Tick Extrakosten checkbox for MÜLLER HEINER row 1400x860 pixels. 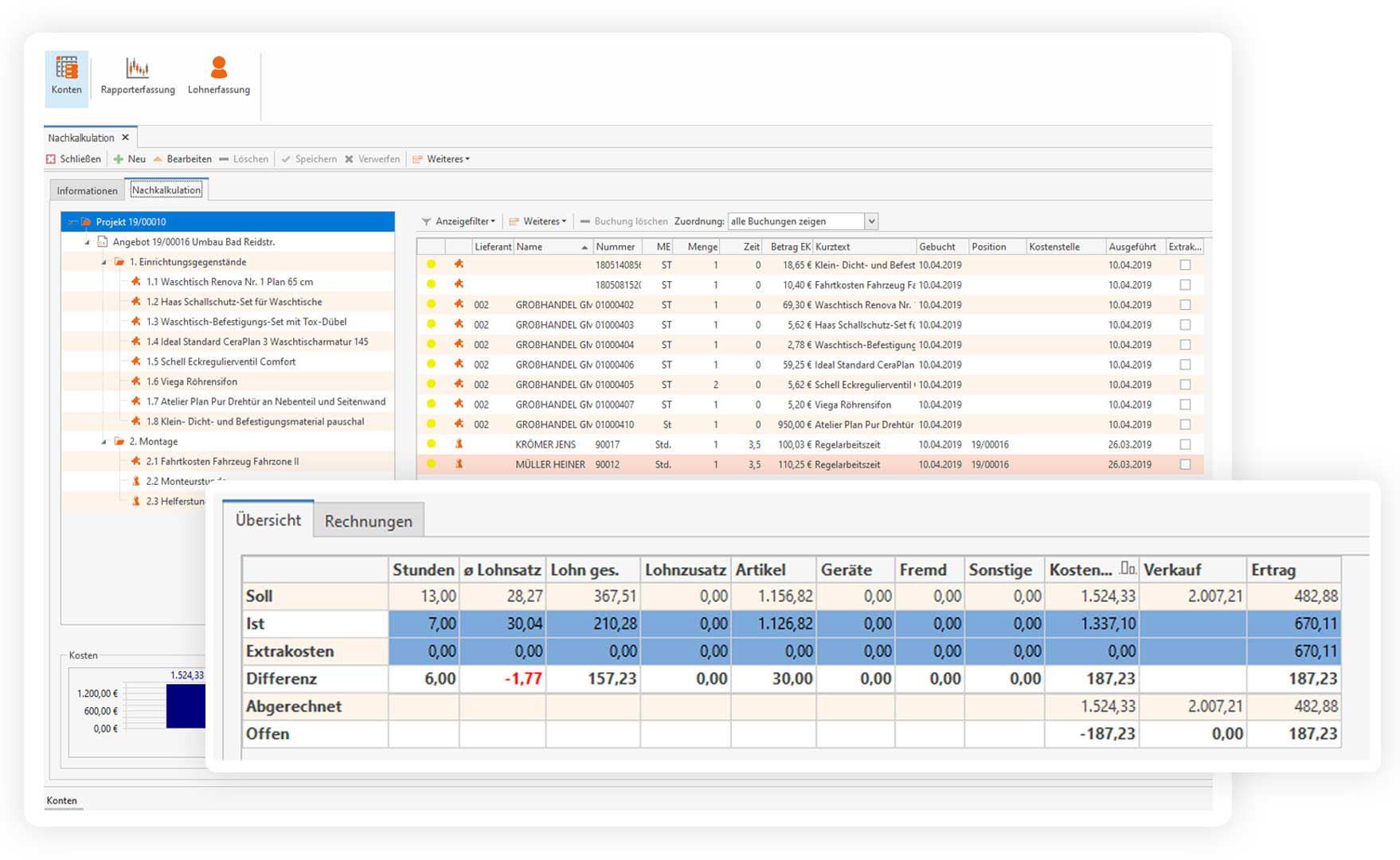pos(1185,463)
